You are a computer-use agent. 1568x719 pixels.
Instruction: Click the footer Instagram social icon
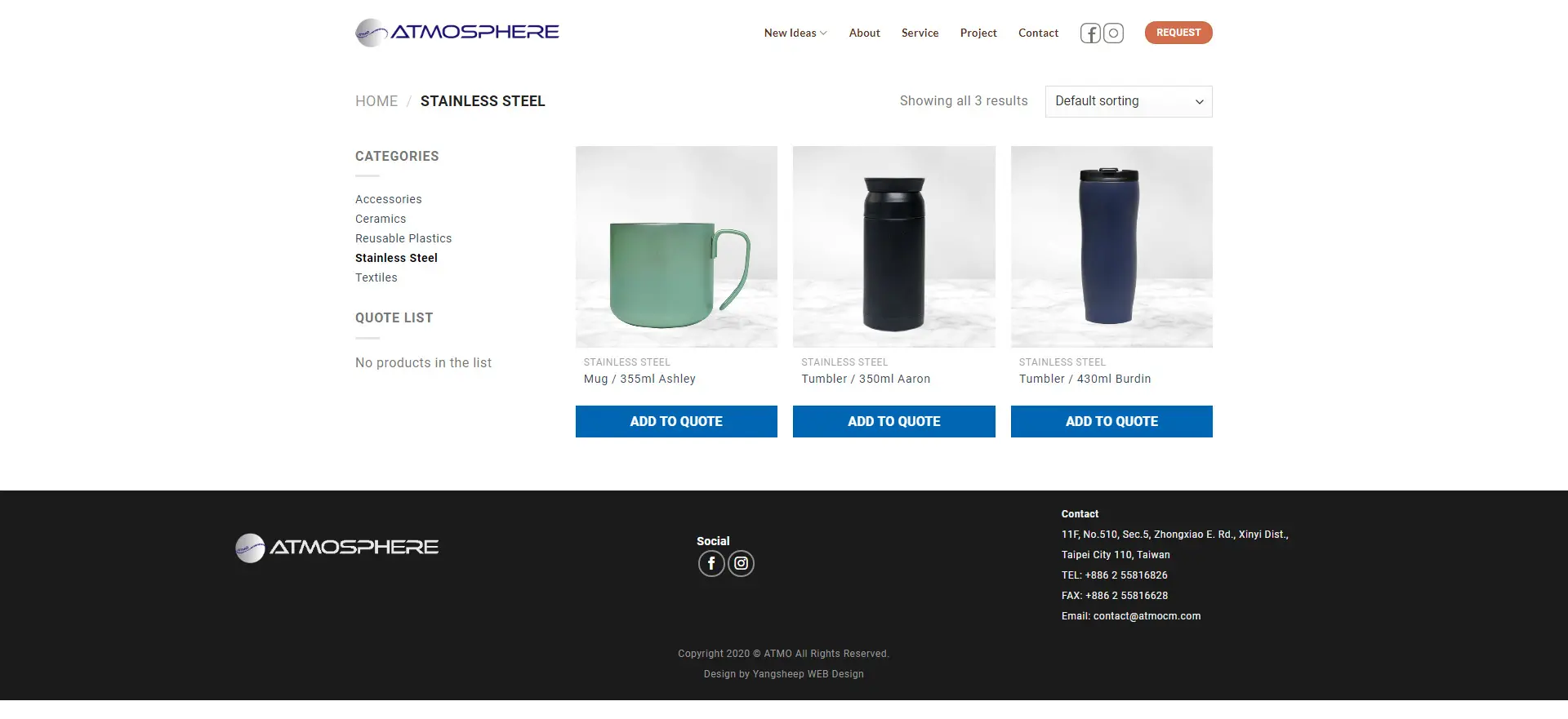[x=741, y=563]
